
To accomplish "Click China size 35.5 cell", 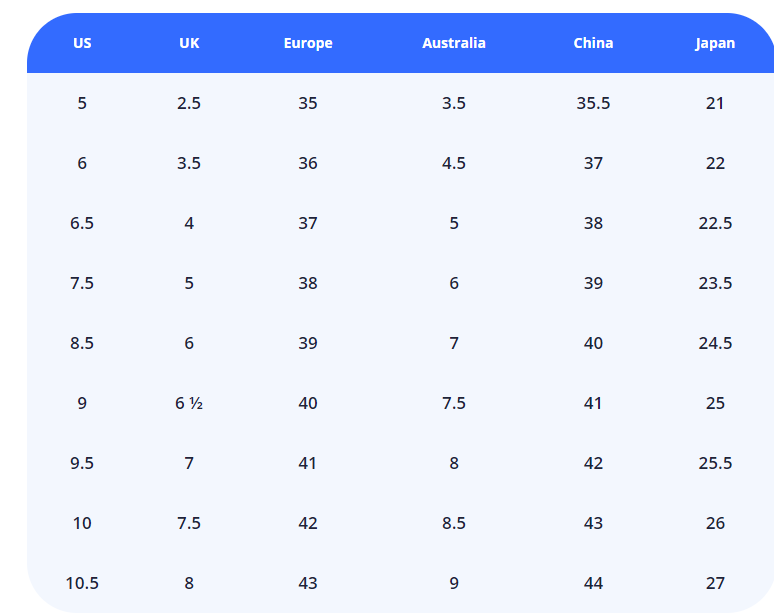I will point(593,103).
